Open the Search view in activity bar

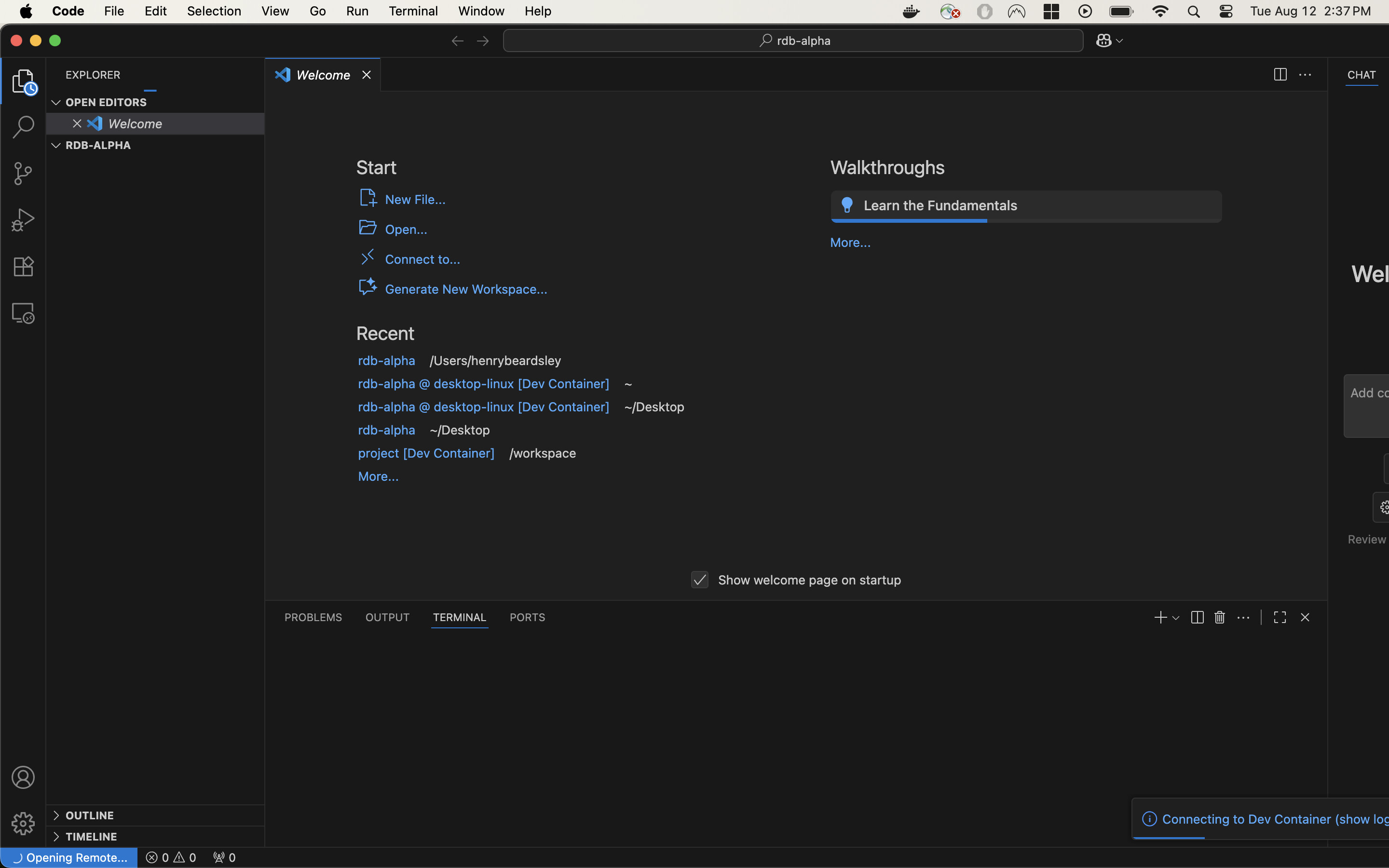(23, 127)
